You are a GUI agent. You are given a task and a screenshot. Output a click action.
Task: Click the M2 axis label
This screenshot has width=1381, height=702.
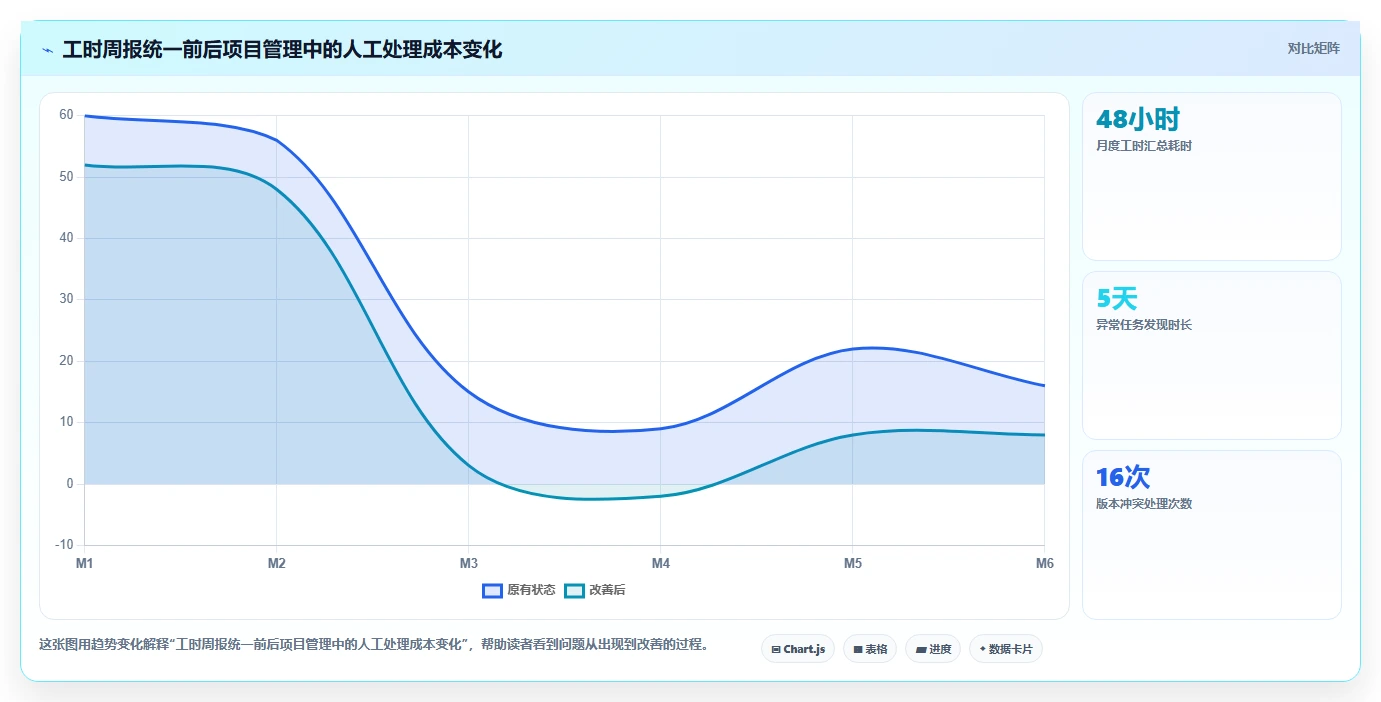point(277,564)
